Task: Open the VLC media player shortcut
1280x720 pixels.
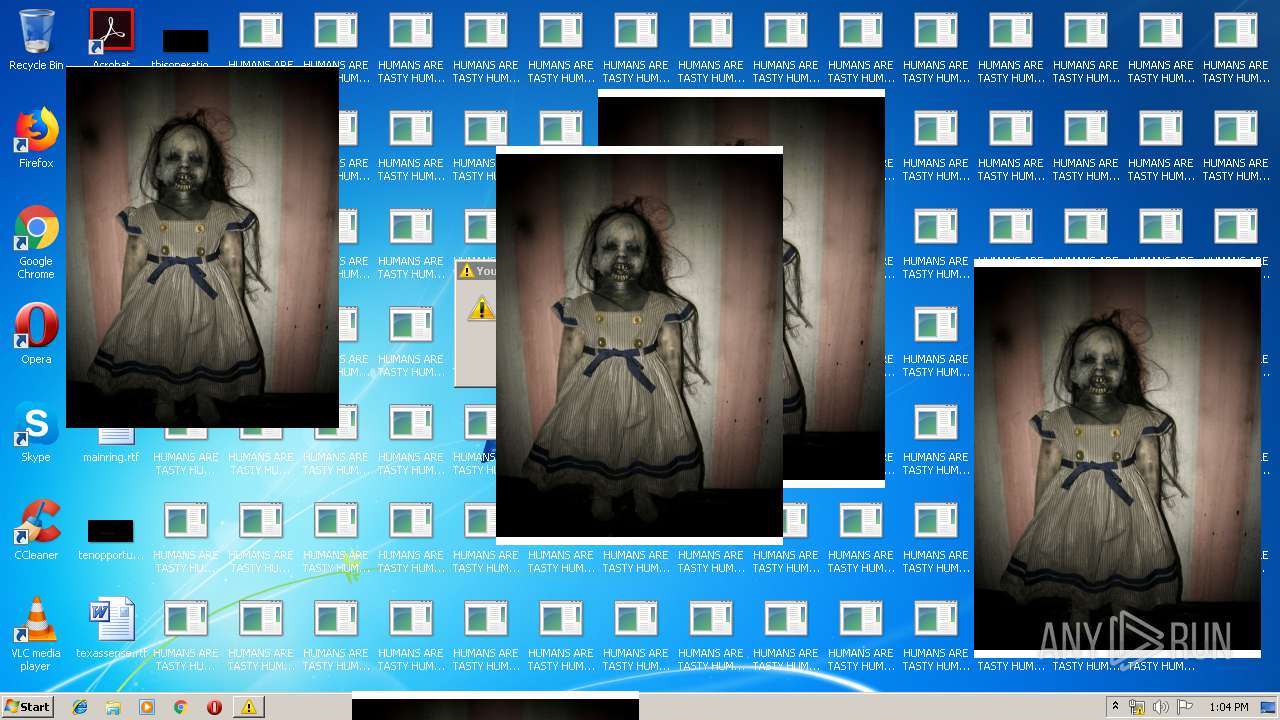Action: (36, 635)
